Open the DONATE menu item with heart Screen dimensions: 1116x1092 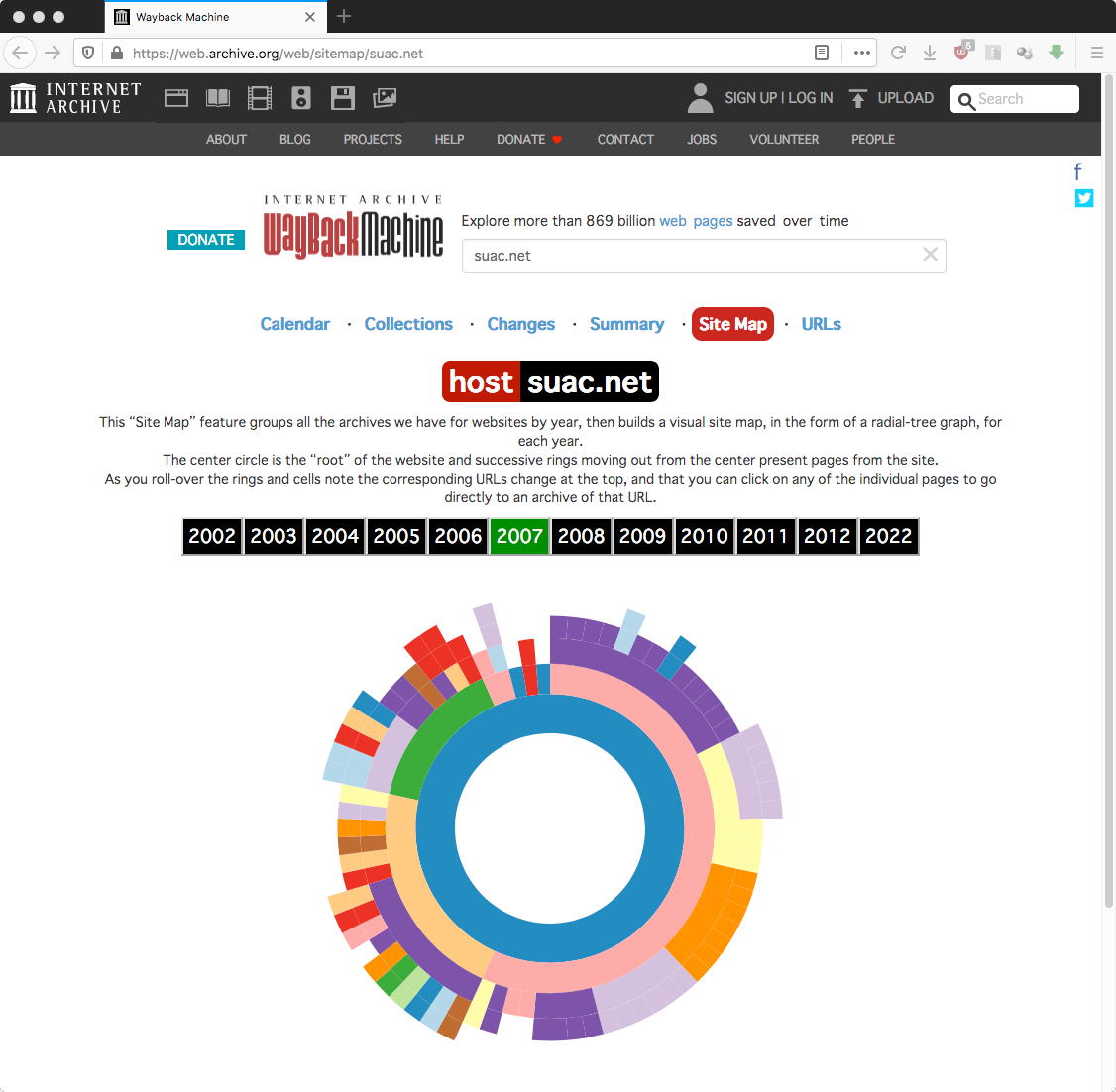(x=529, y=140)
